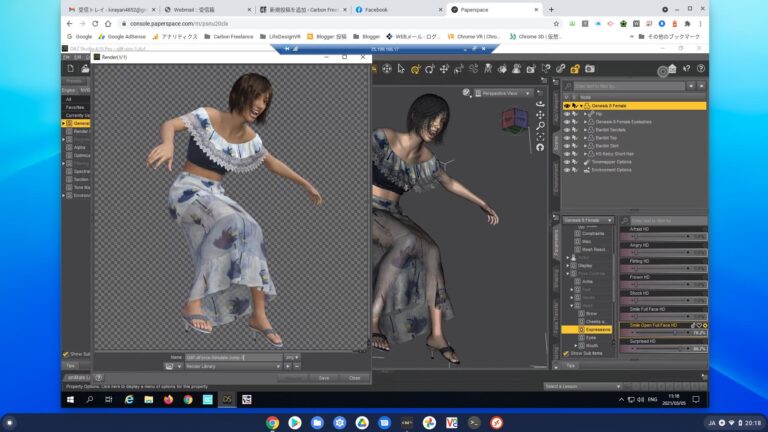Click the Chrome address bar URL
Viewport: 768px width, 432px height.
point(179,24)
